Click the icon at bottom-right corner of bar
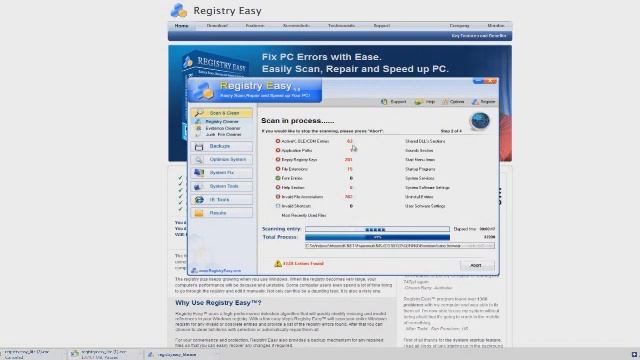This screenshot has width=640, height=360. coord(634,355)
